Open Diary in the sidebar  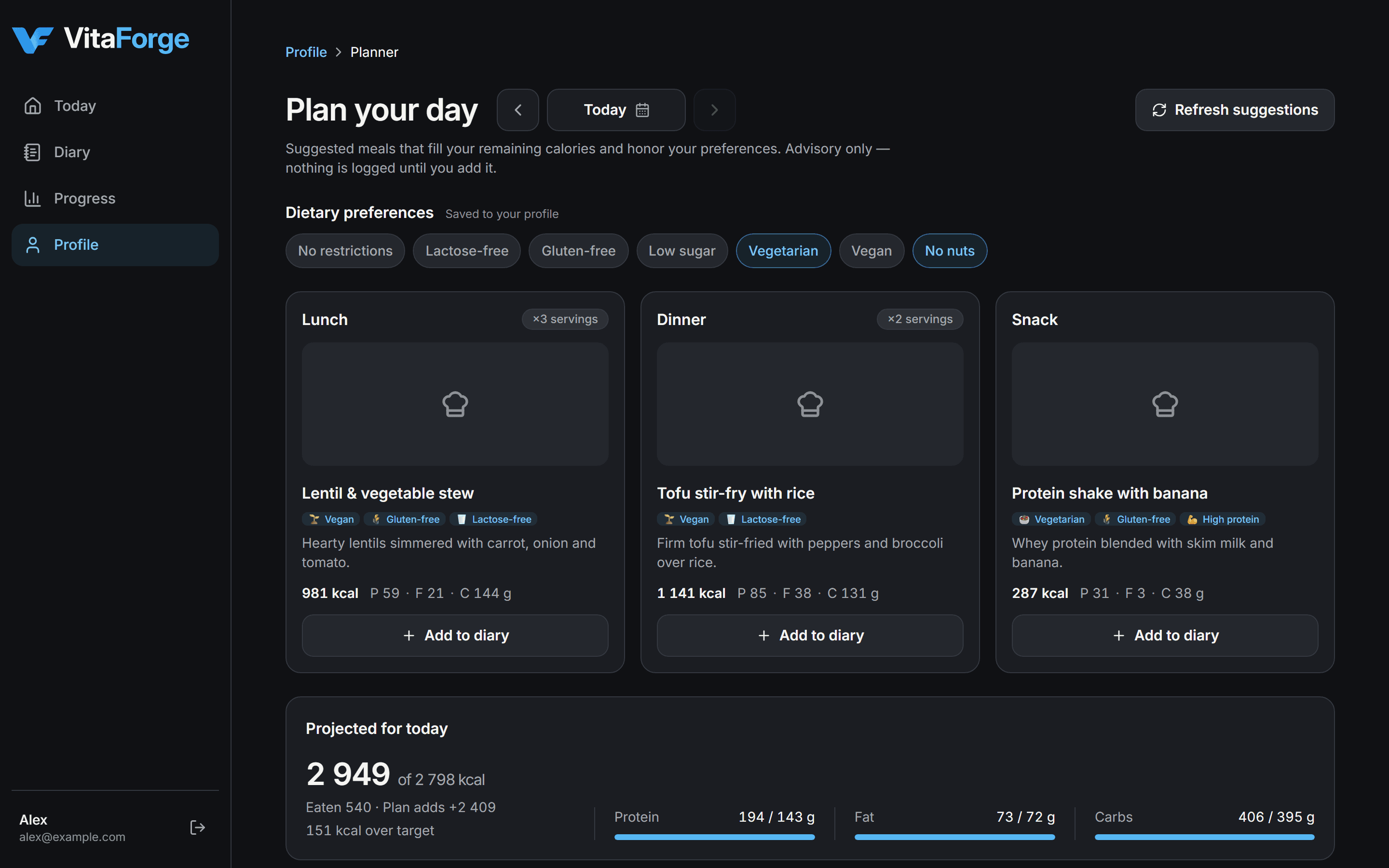(x=115, y=152)
